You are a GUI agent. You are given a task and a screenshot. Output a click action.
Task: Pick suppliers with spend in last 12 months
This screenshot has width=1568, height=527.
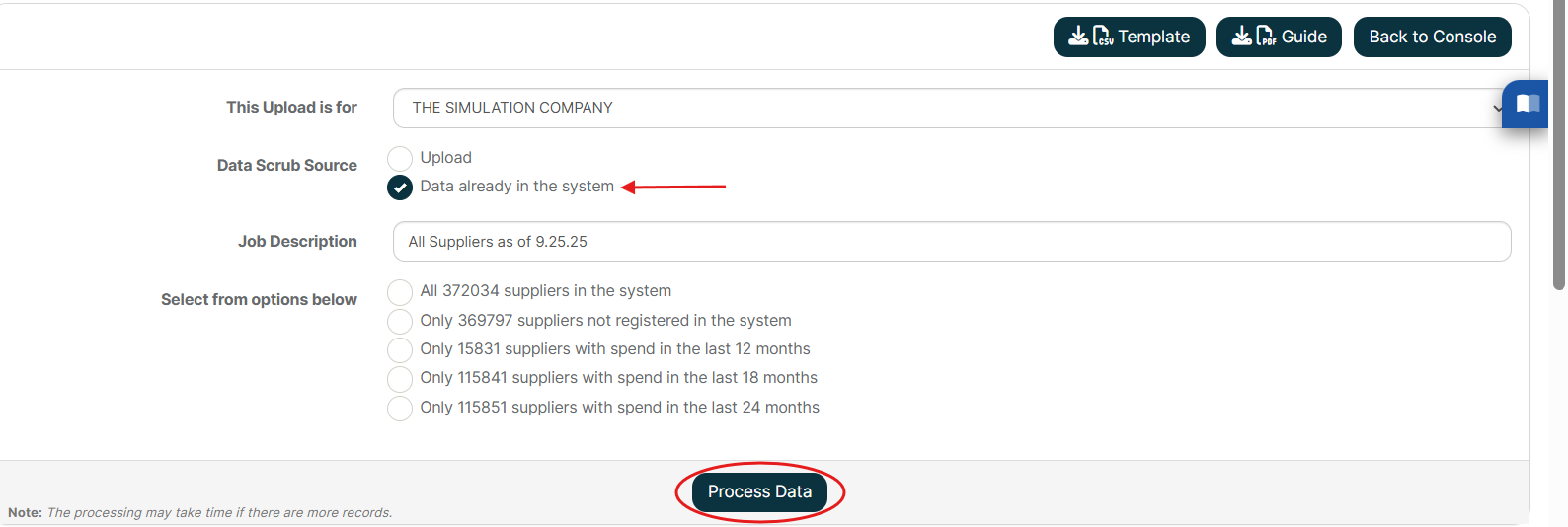[x=400, y=350]
